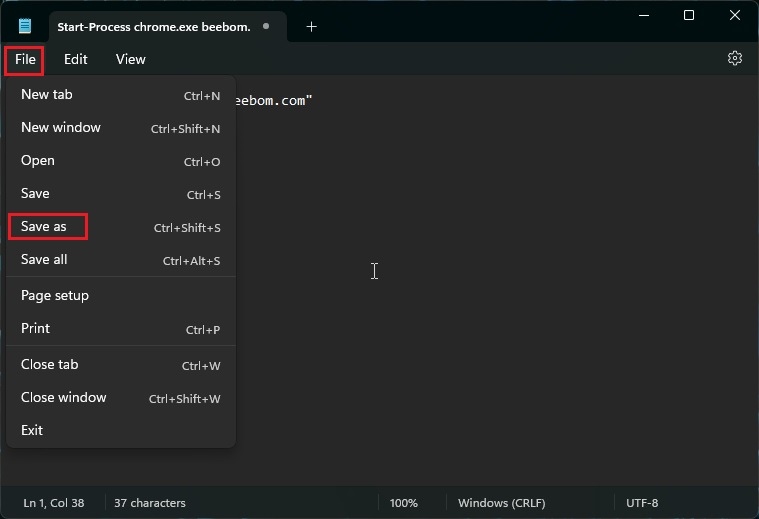Open the View menu

tap(131, 60)
